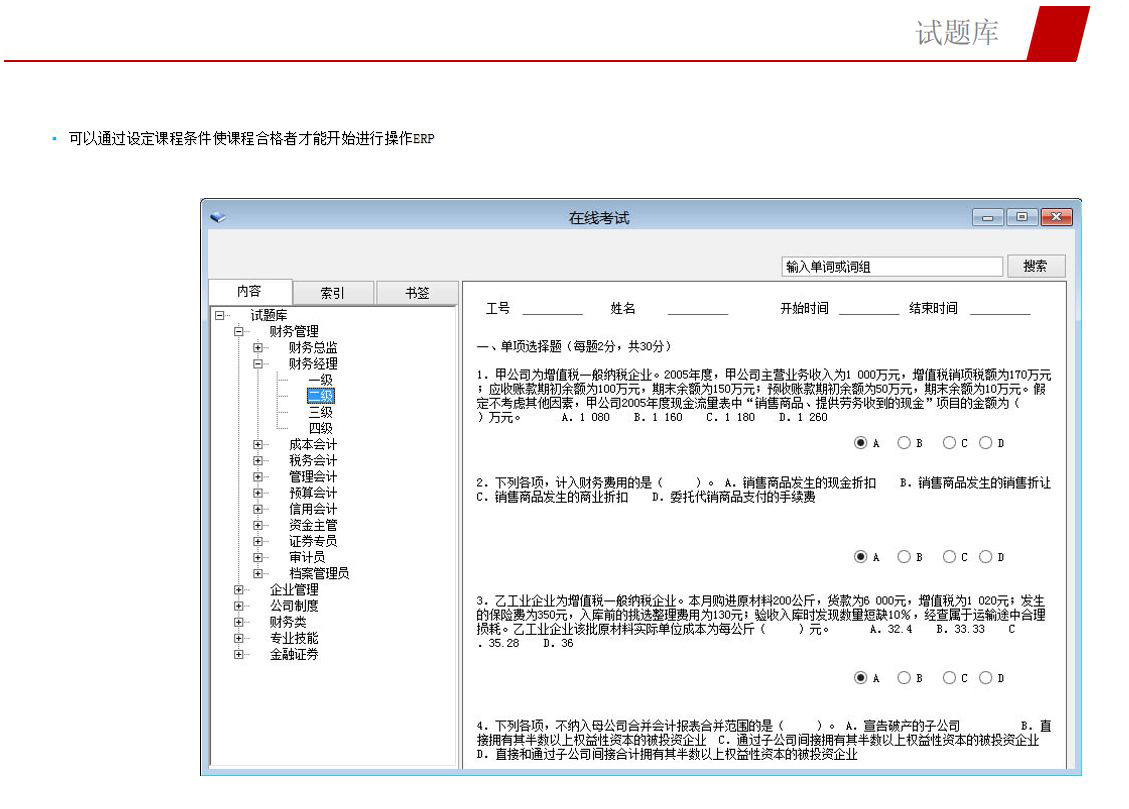The image size is (1129, 809).
Task: Select option B for question 1
Action: click(x=904, y=443)
